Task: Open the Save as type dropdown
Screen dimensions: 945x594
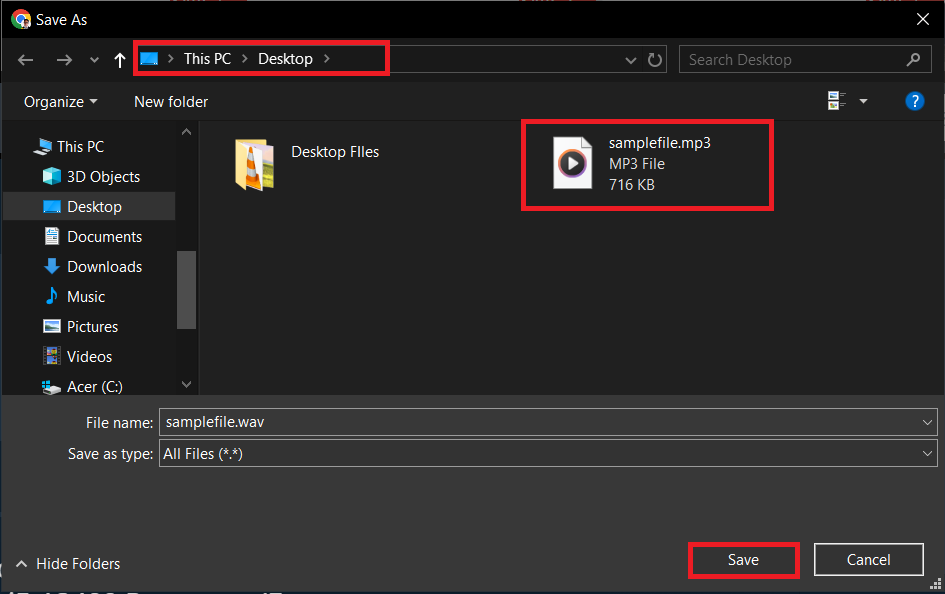Action: point(927,453)
